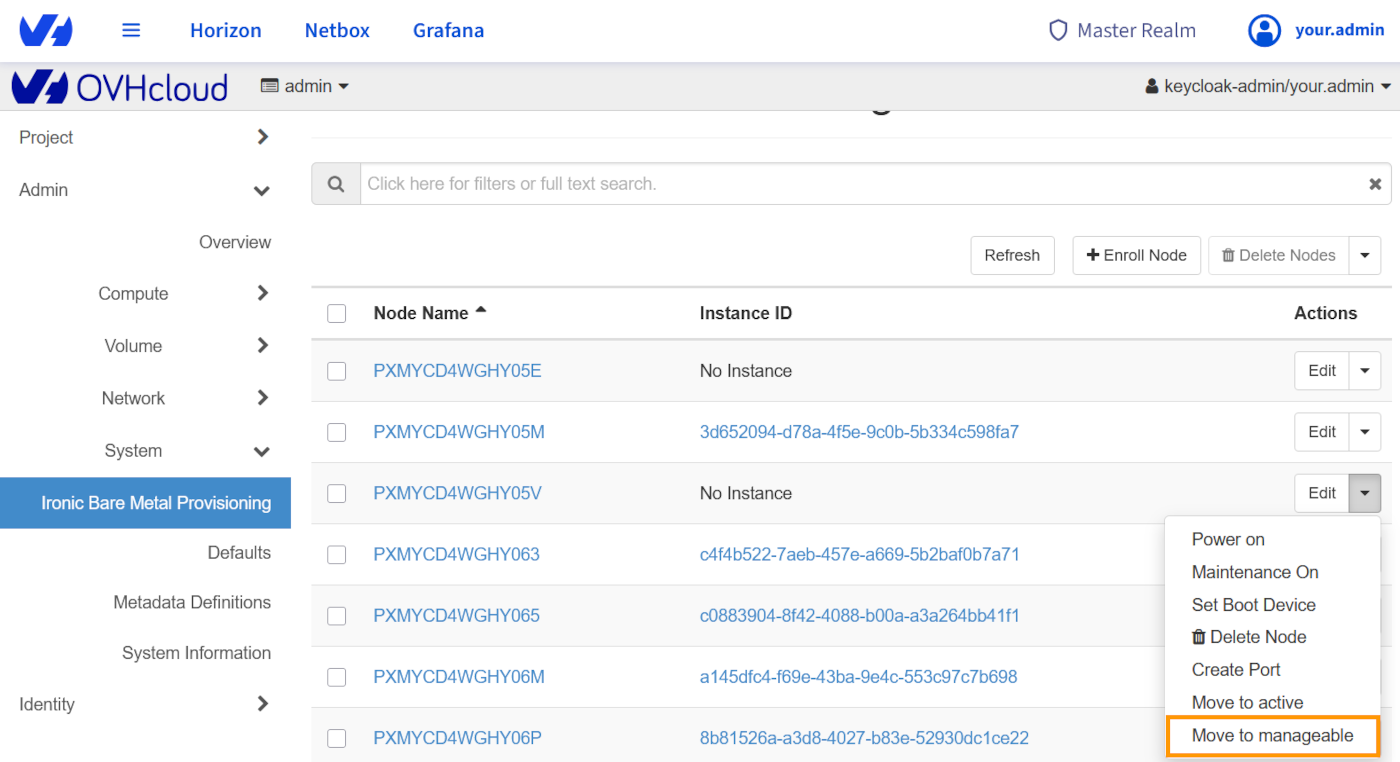The height and width of the screenshot is (762, 1400).
Task: Open the admin project dropdown
Action: [x=305, y=86]
